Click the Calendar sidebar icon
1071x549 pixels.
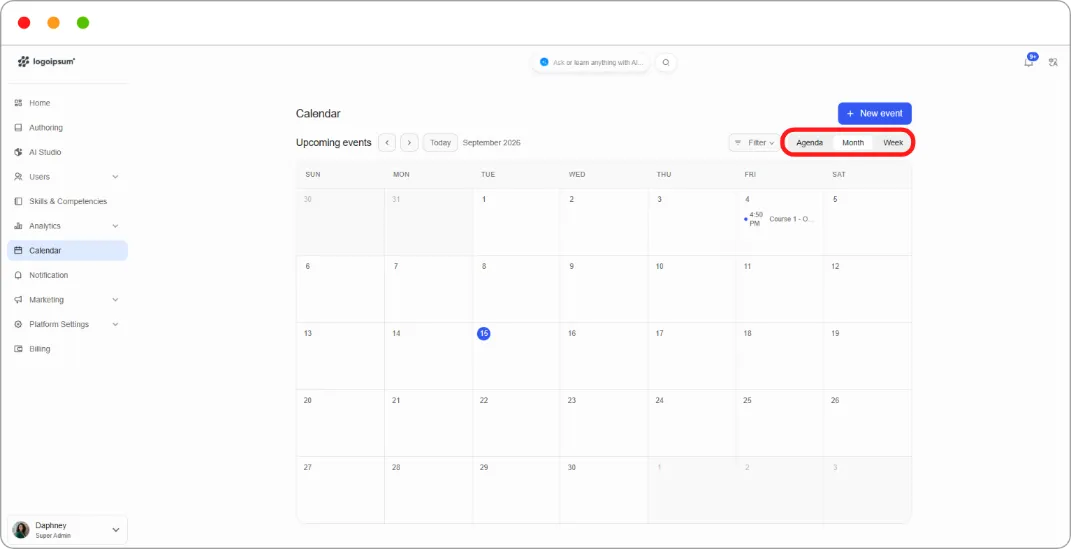pos(18,251)
